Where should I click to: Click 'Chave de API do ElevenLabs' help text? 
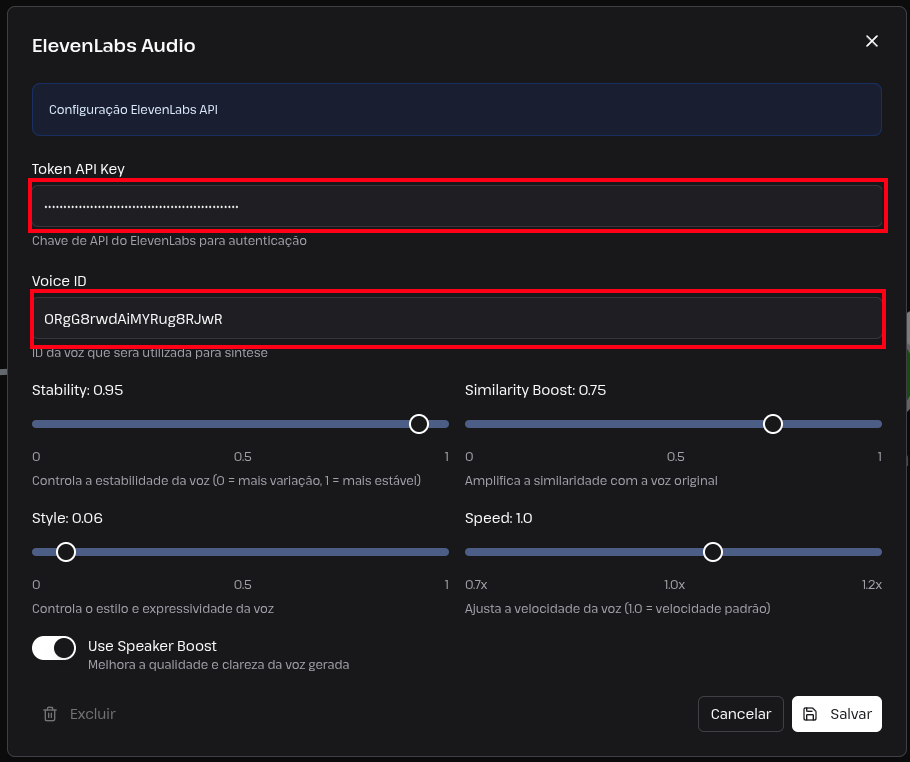click(169, 241)
